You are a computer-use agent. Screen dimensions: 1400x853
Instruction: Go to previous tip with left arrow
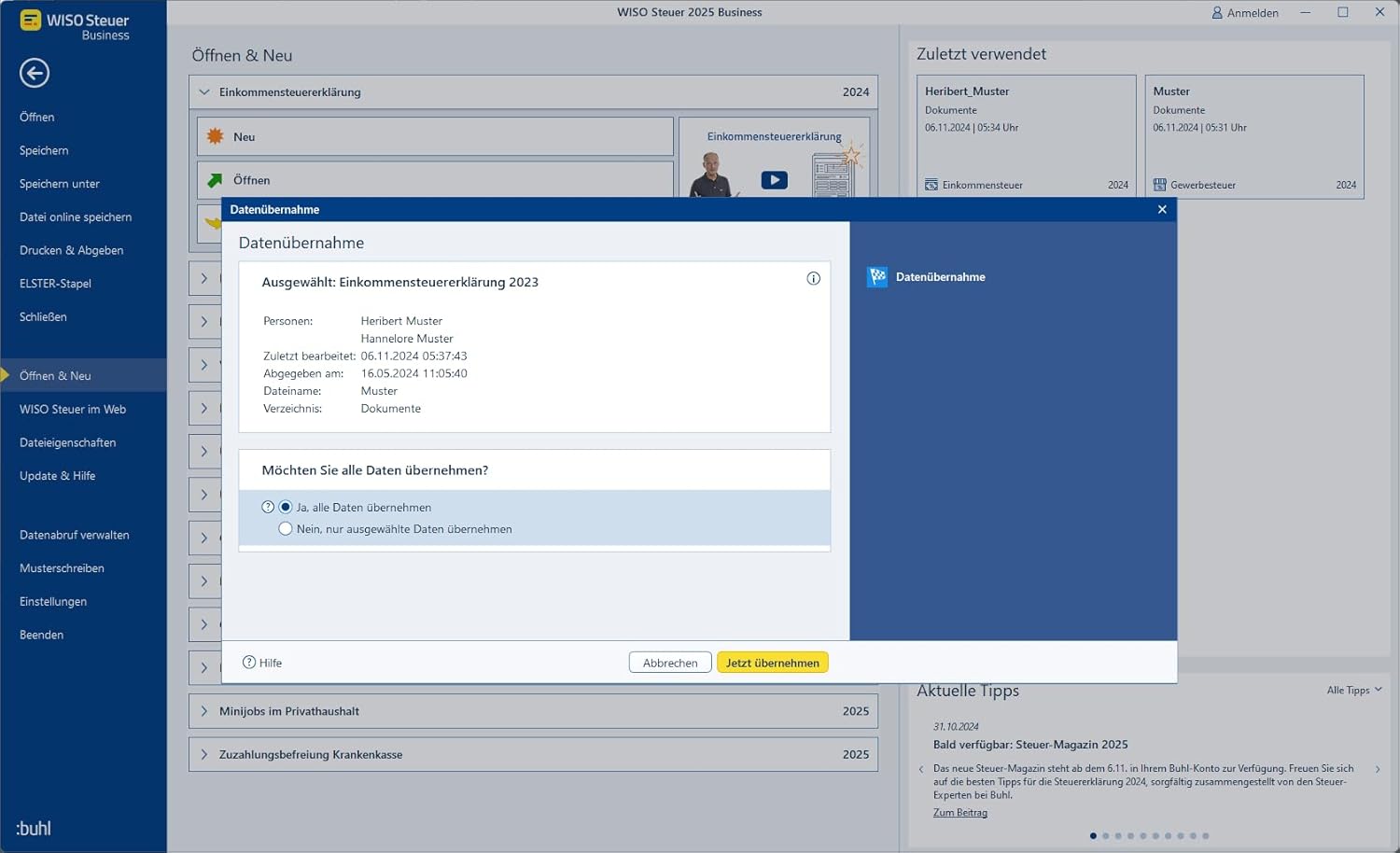921,769
